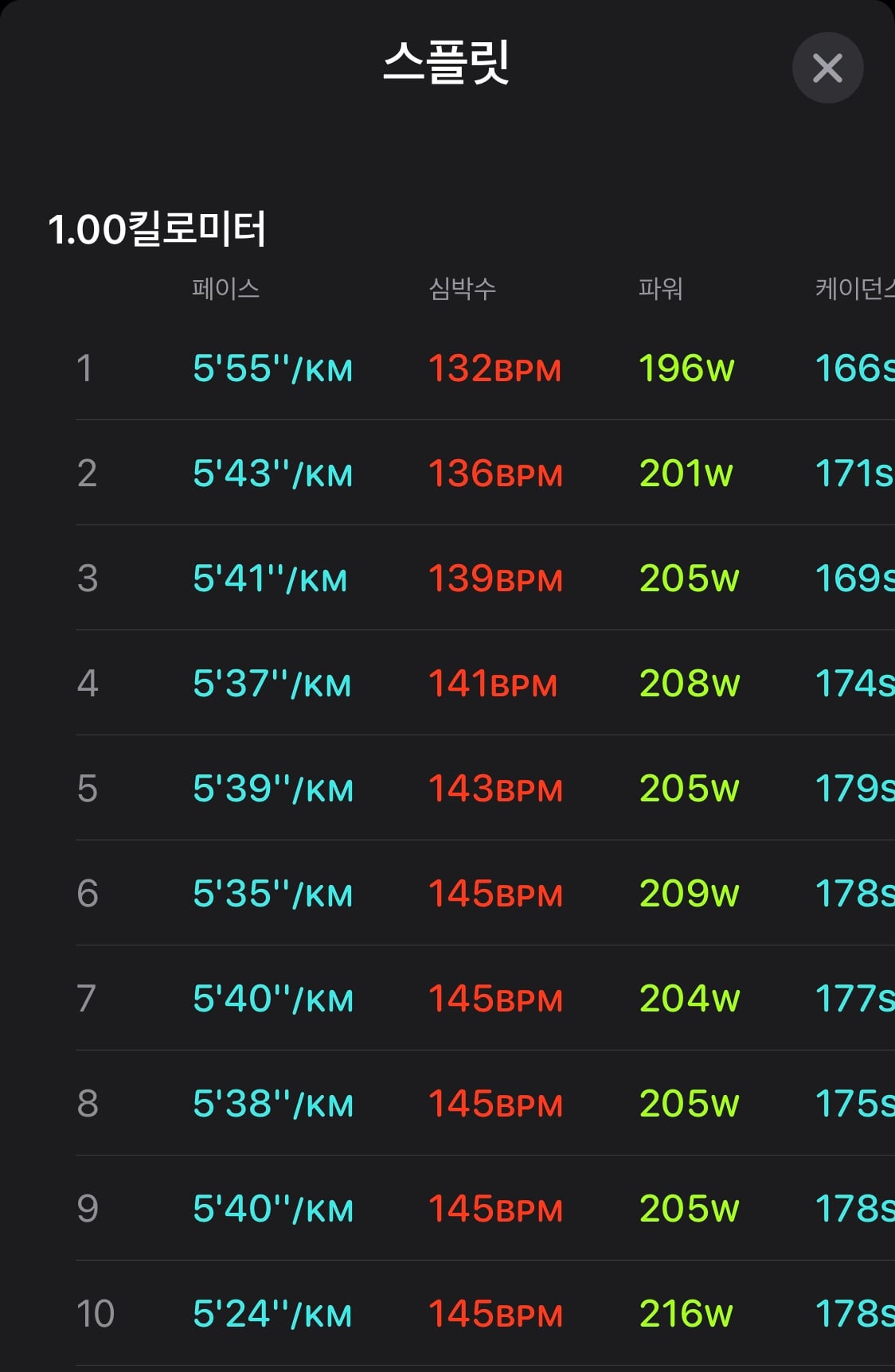Select split 4 pace 5'37''/KM
The width and height of the screenshot is (895, 1372).
click(272, 684)
